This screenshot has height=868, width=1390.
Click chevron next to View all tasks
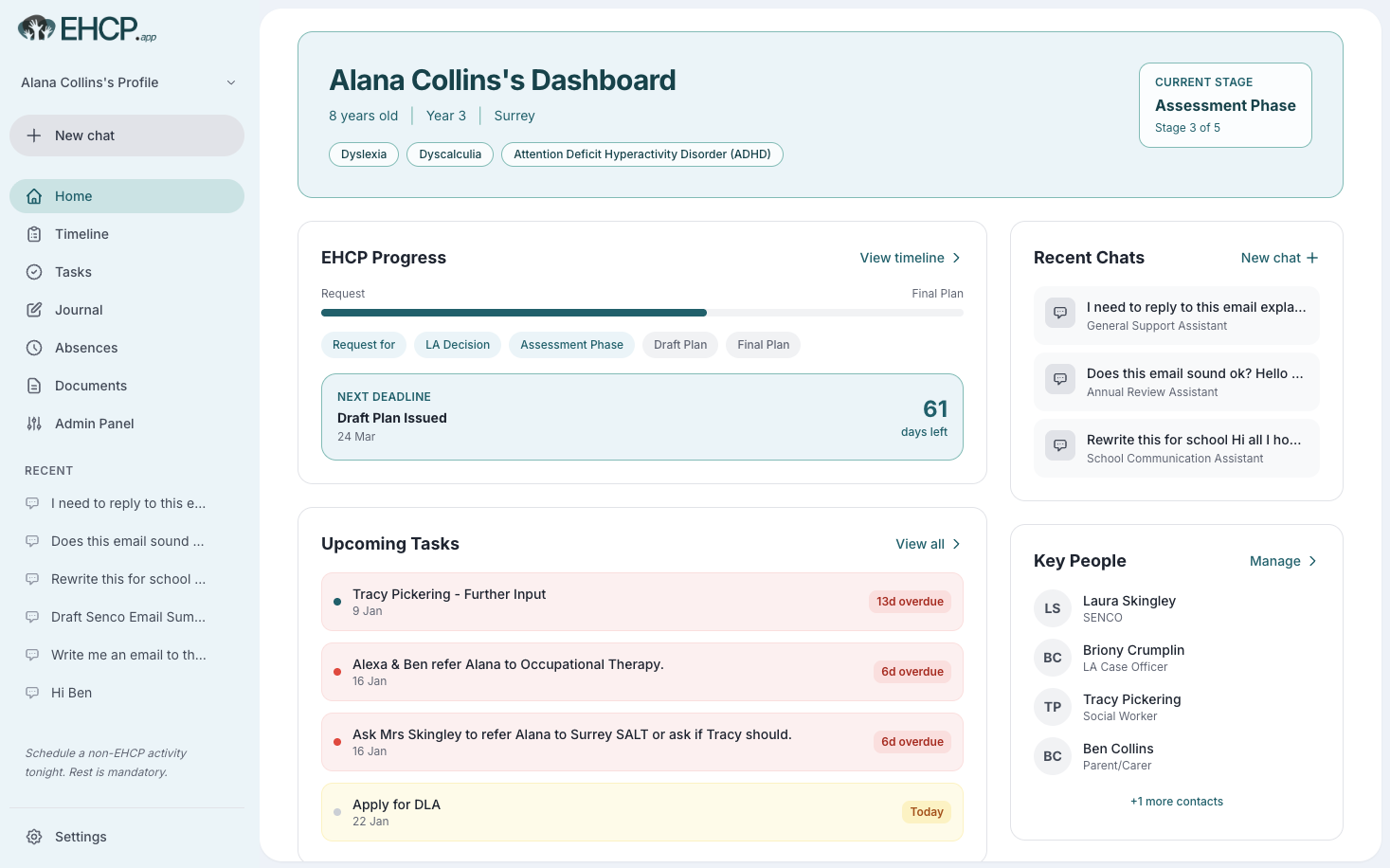coord(956,544)
